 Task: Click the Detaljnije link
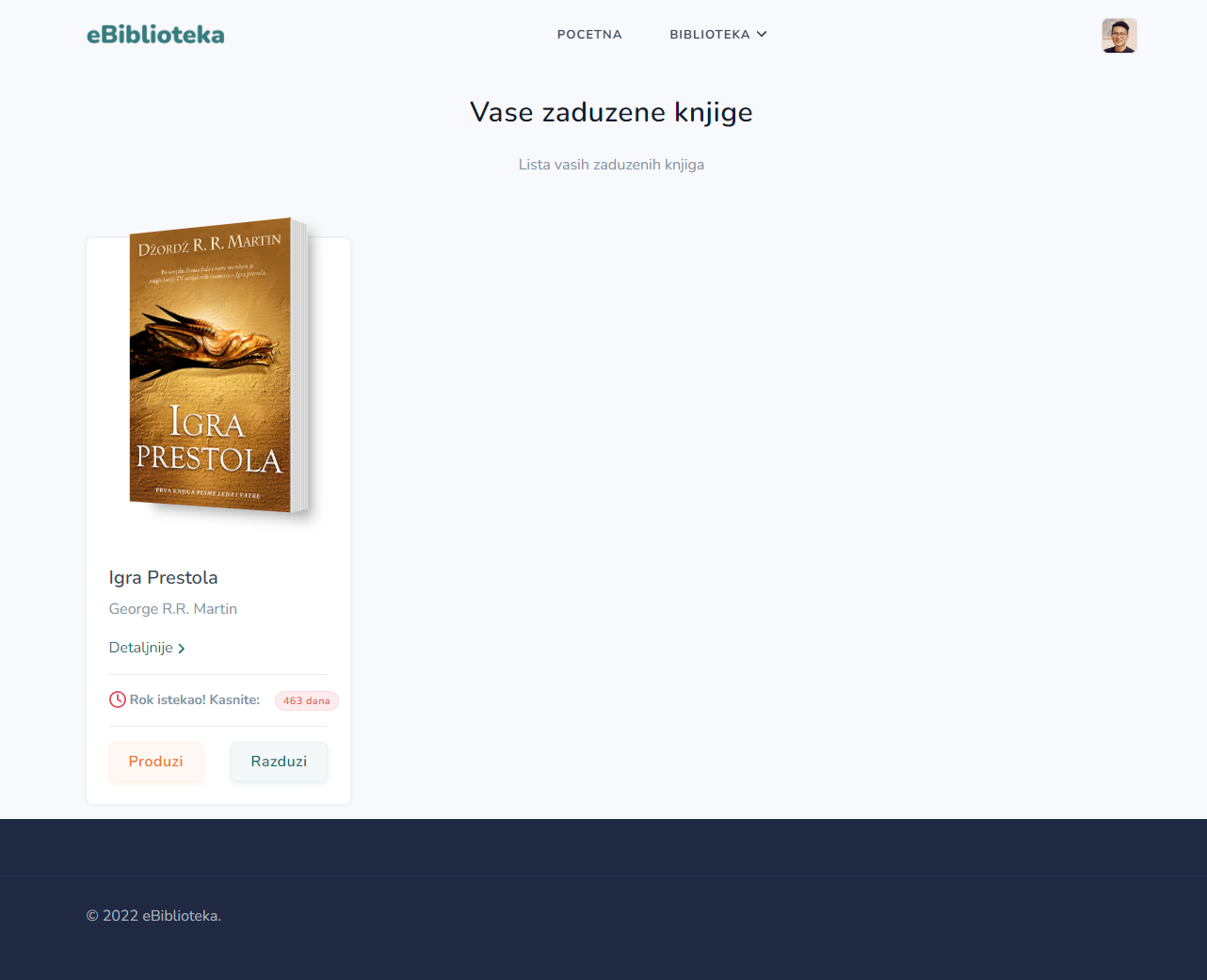147,648
